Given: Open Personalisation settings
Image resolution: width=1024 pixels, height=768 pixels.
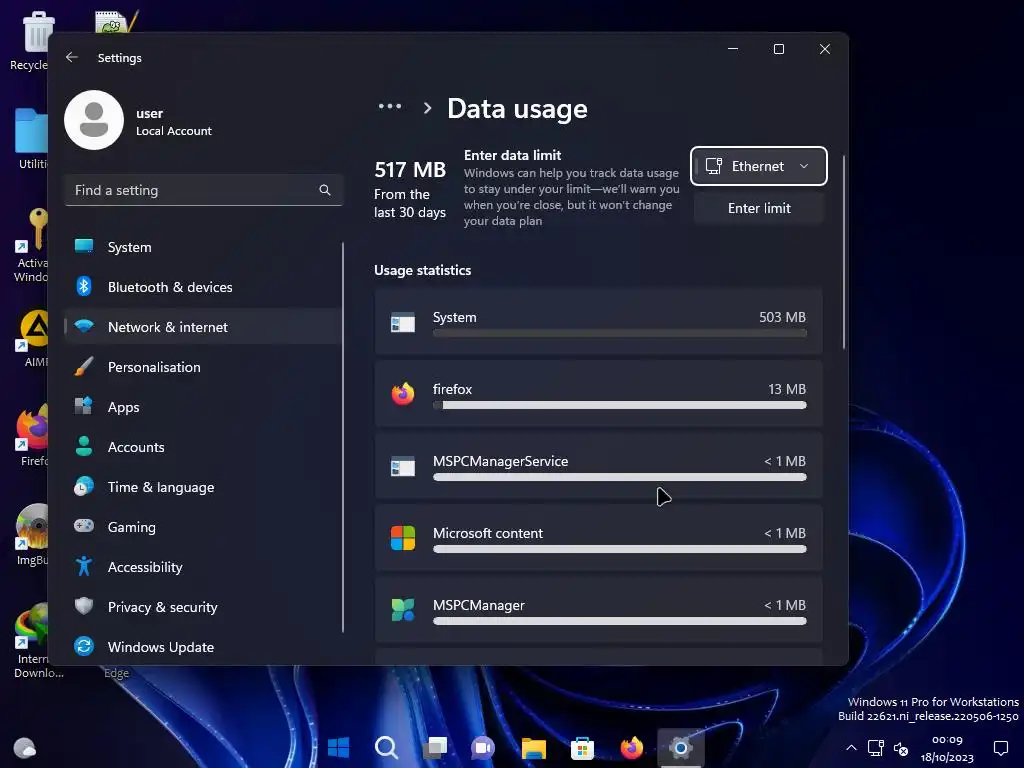Looking at the screenshot, I should point(203,367).
